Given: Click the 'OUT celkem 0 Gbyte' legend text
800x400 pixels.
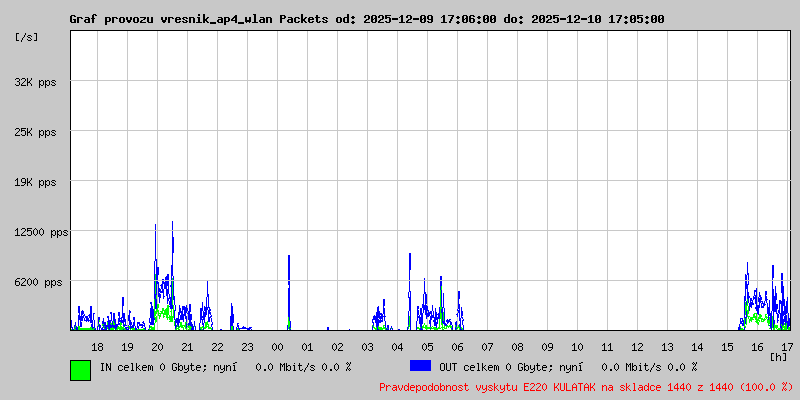Looking at the screenshot, I should (x=494, y=367).
